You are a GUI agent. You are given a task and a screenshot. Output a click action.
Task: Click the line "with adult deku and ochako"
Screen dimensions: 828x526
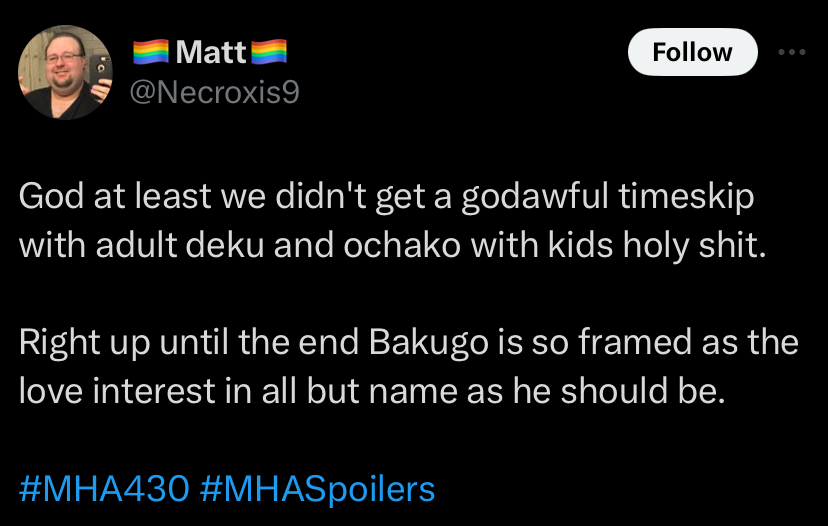pyautogui.click(x=392, y=245)
